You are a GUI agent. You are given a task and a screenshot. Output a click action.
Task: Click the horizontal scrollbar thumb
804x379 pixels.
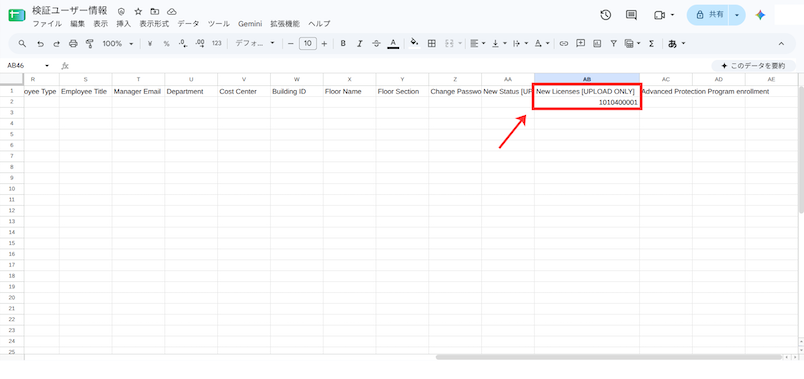coord(609,356)
